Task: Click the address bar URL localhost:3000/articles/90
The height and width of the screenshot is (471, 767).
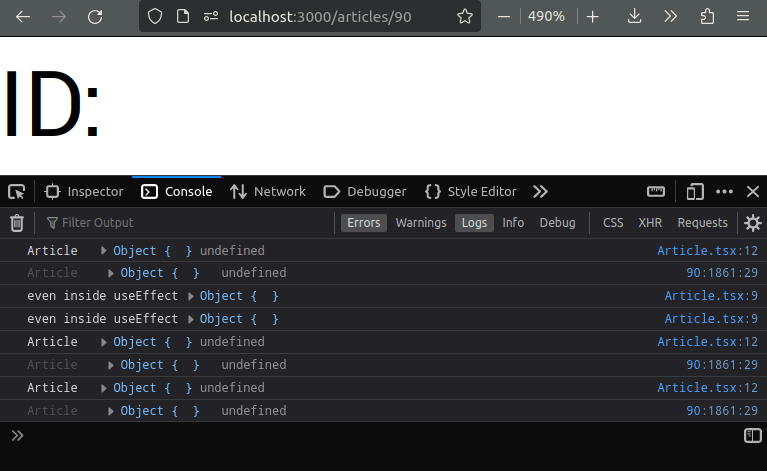Action: click(320, 17)
